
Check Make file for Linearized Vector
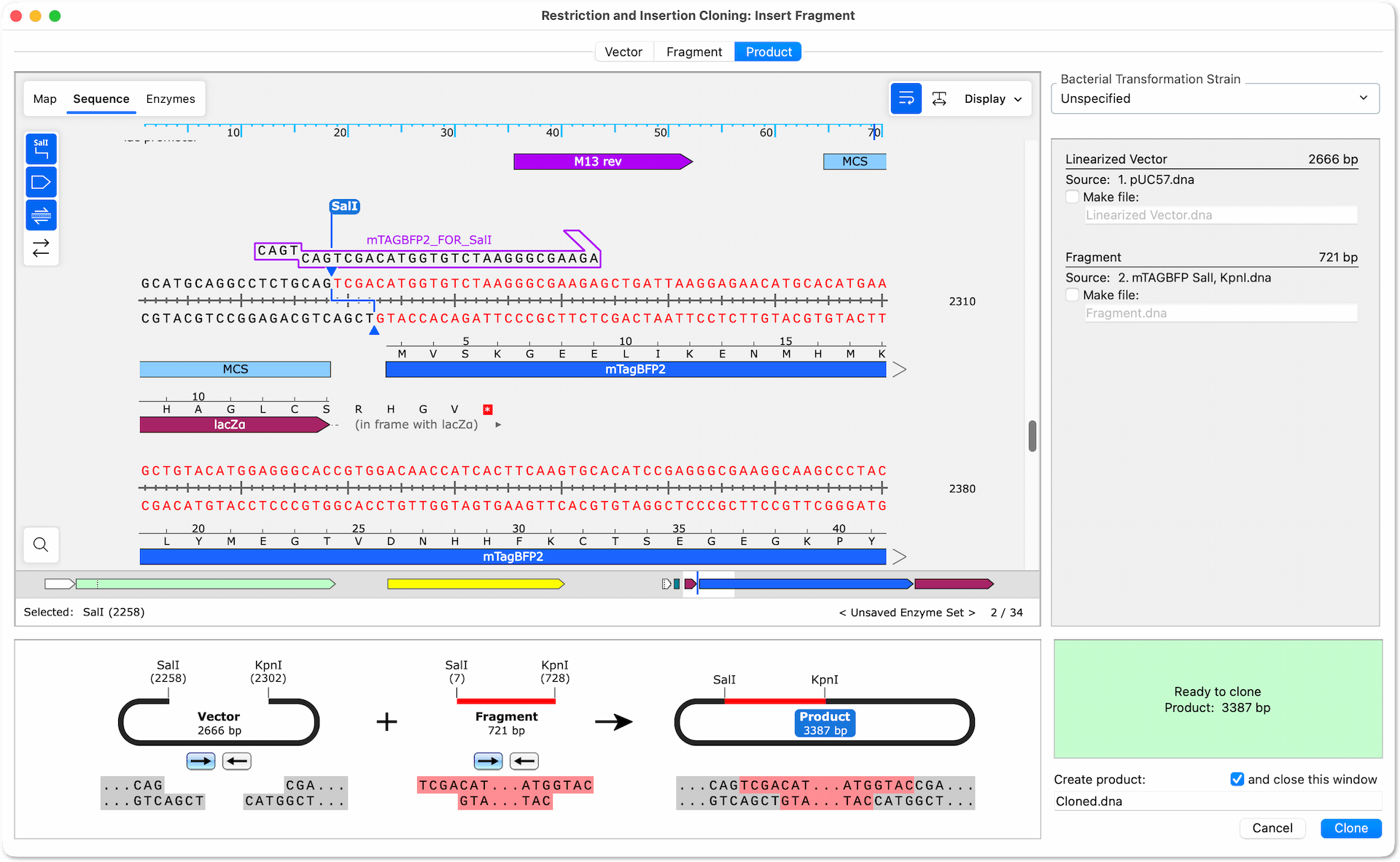coord(1072,197)
